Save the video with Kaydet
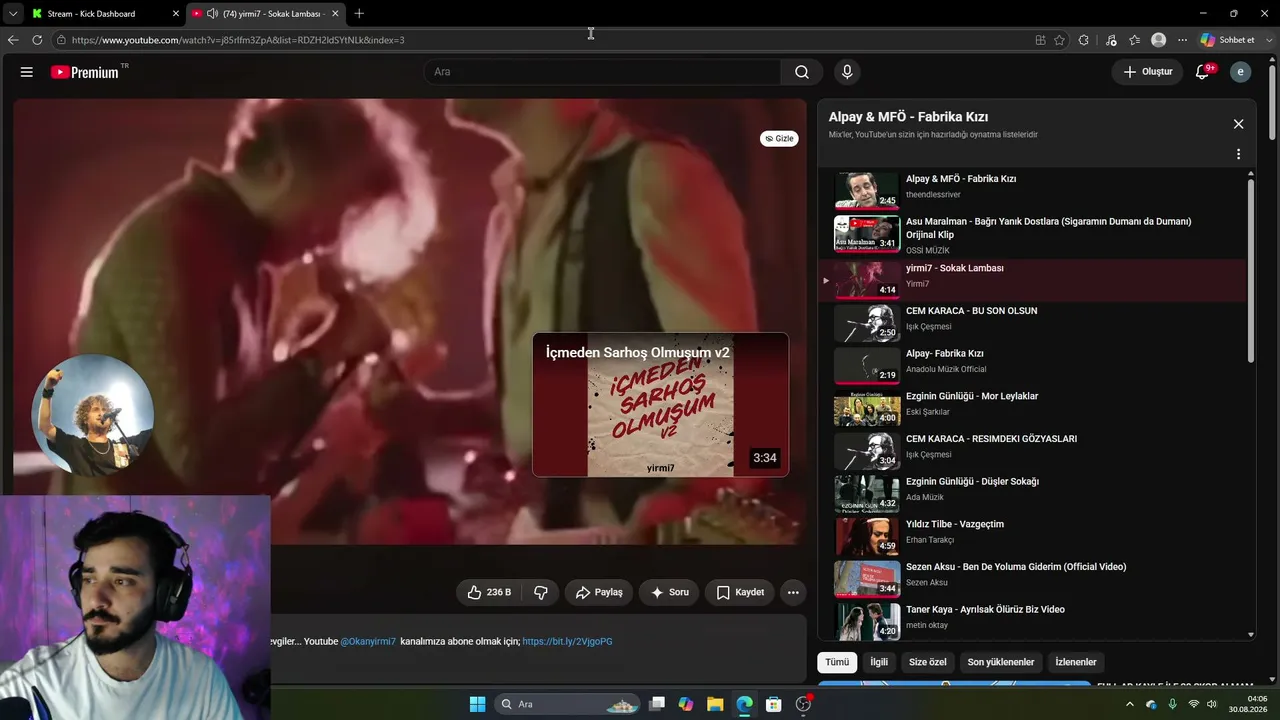The width and height of the screenshot is (1280, 720). 740,592
